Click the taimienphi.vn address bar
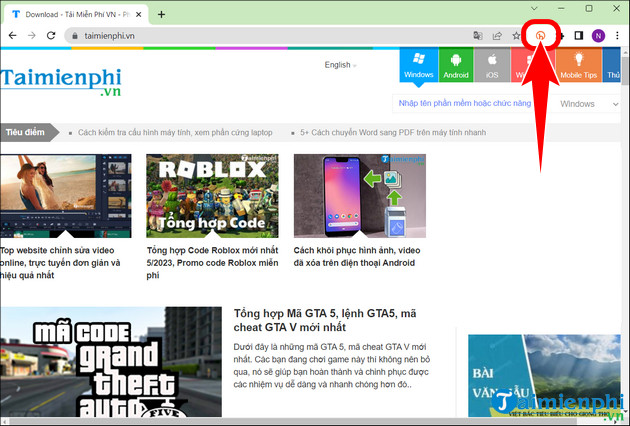 (x=267, y=36)
